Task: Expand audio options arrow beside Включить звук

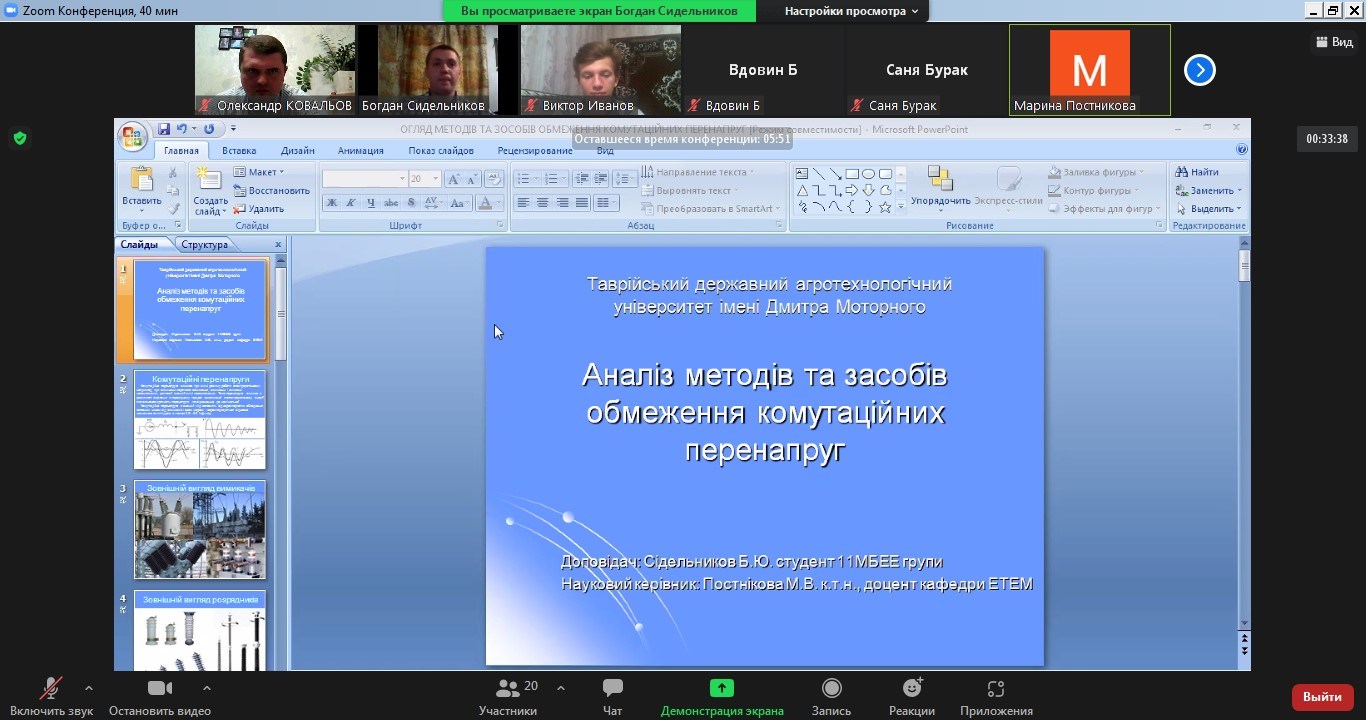Action: pos(89,688)
